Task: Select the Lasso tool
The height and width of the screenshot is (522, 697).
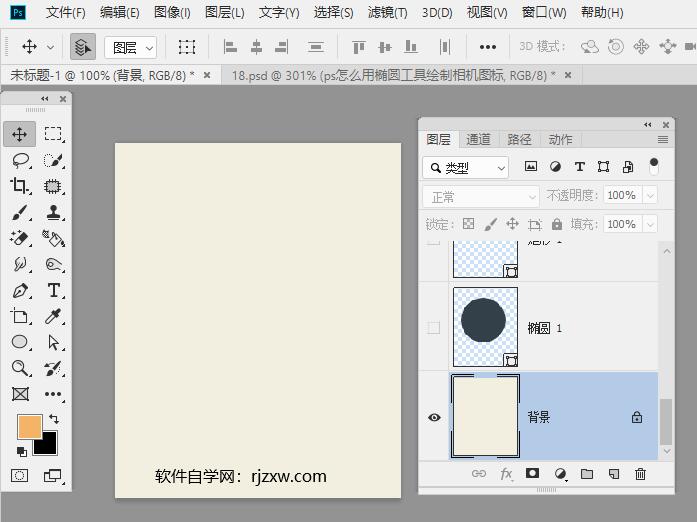Action: point(20,160)
